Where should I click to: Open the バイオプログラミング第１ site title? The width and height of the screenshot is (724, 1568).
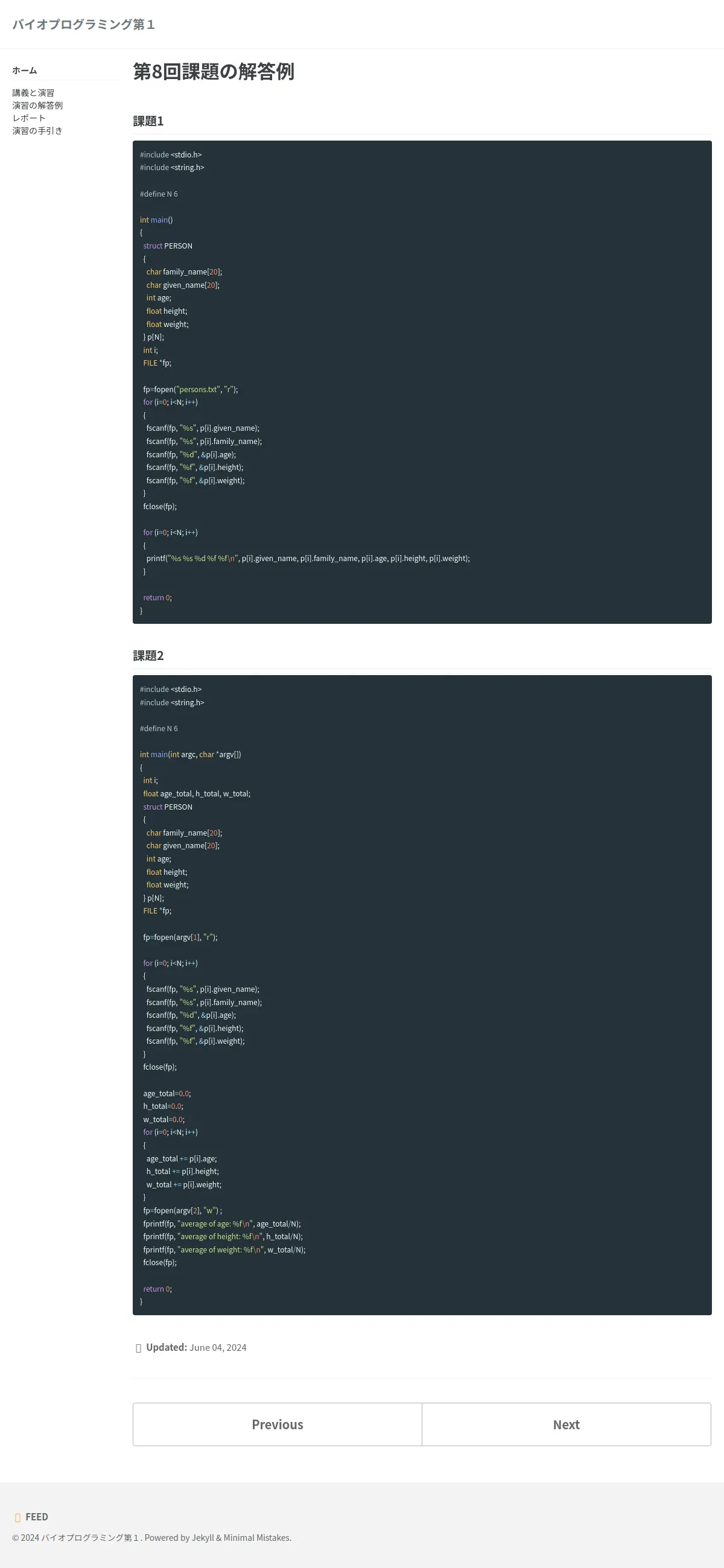83,24
